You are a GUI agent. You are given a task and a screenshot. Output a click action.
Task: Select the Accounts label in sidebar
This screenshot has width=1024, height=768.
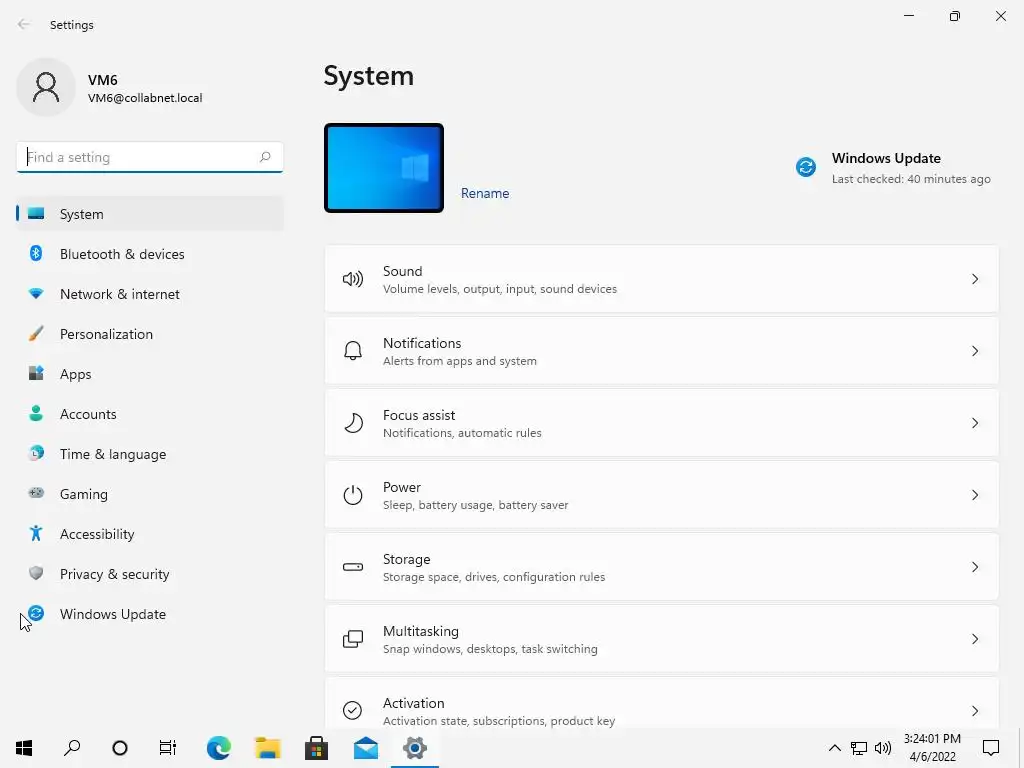pyautogui.click(x=88, y=414)
